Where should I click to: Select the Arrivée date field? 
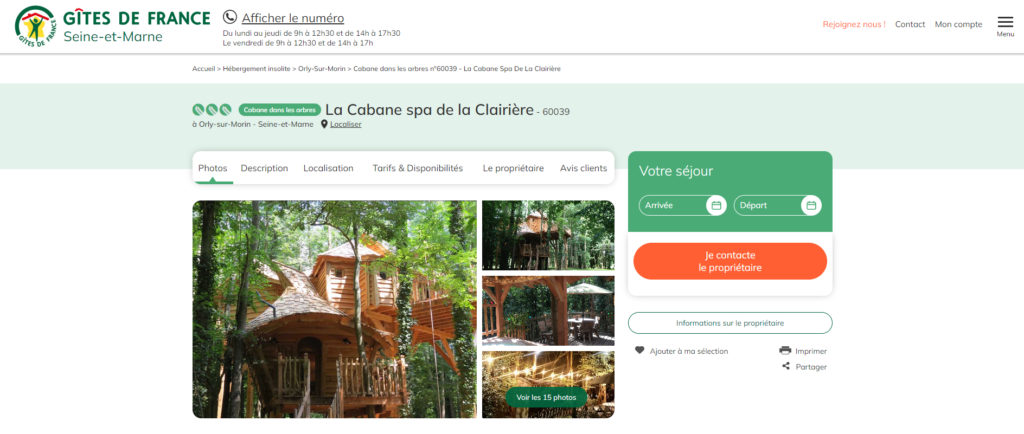(x=682, y=206)
